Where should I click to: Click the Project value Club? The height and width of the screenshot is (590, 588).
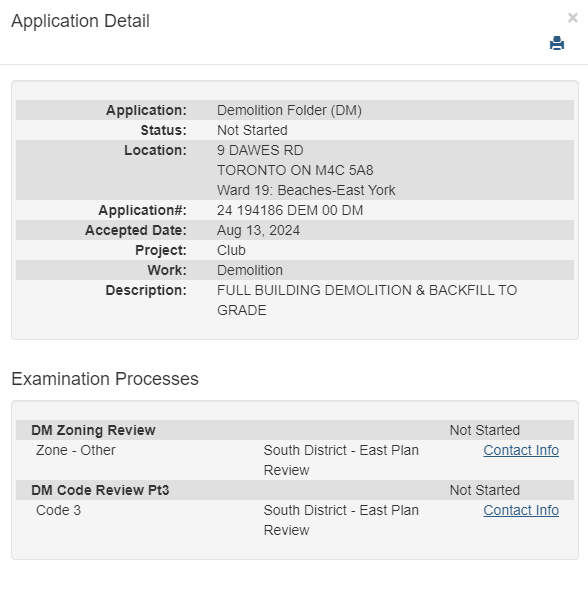(x=231, y=250)
